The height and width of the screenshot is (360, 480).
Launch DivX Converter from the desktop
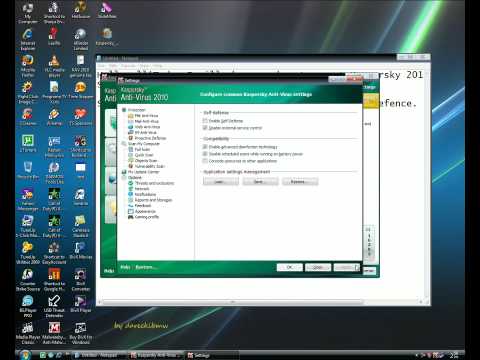(x=80, y=280)
